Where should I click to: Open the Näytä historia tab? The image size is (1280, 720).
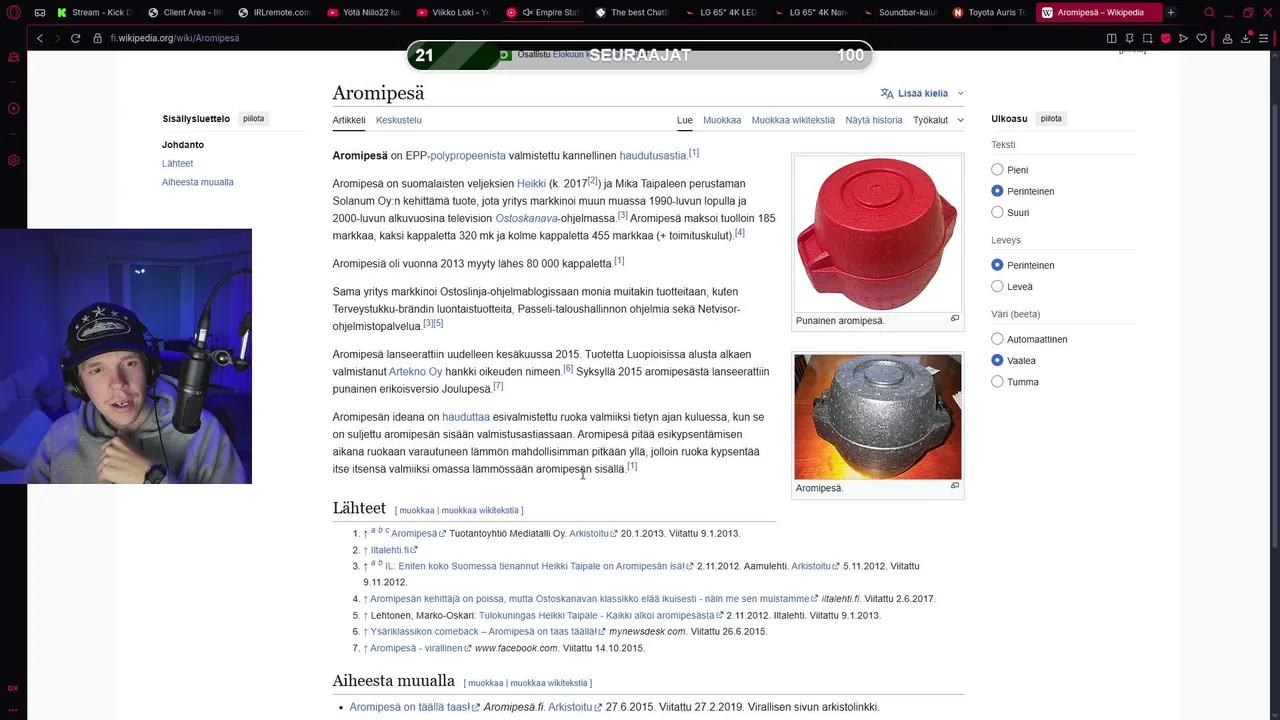874,120
